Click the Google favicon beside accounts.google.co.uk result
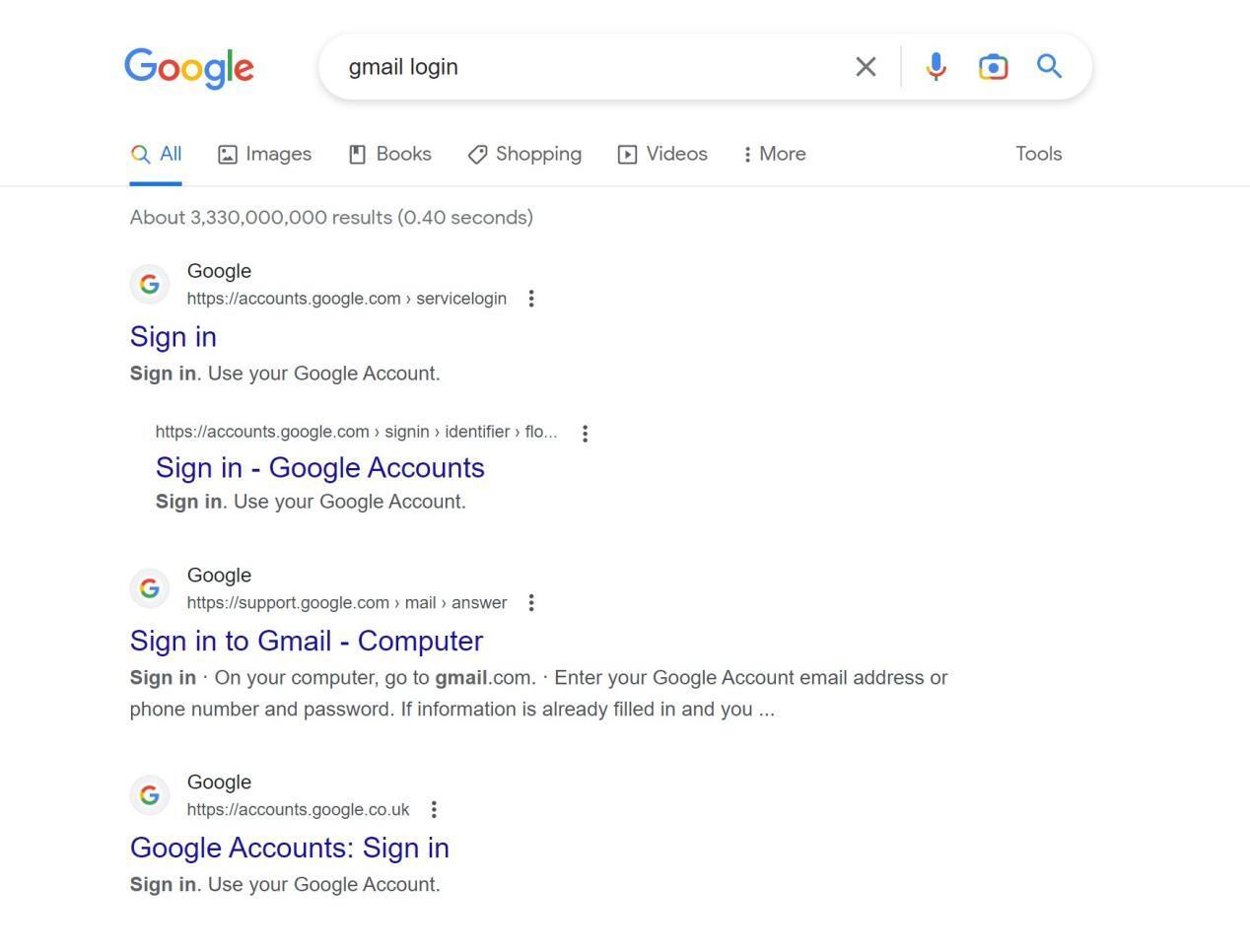 [x=150, y=795]
